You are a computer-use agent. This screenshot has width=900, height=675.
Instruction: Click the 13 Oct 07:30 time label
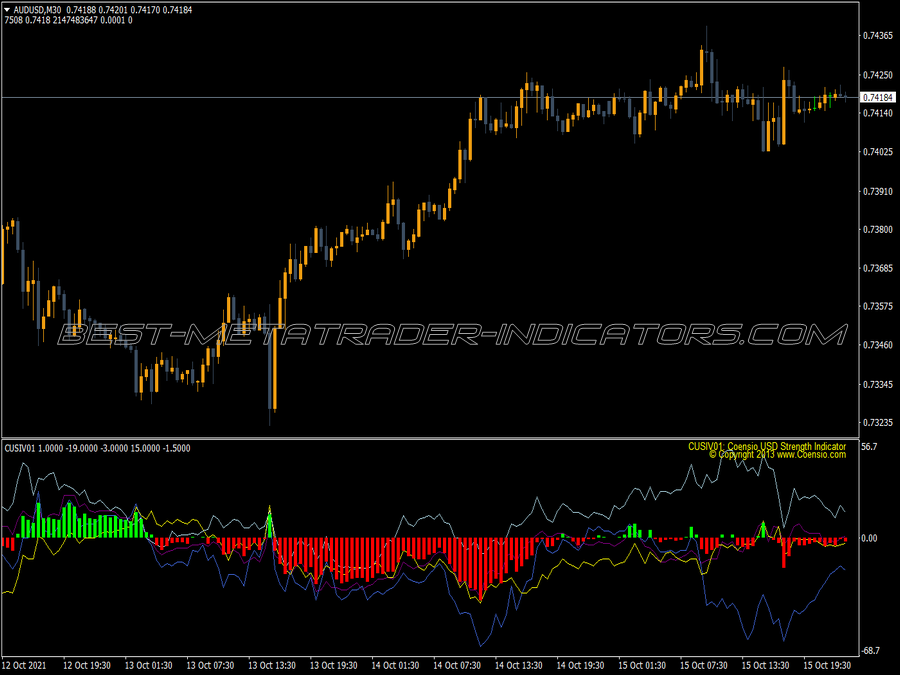(210, 666)
